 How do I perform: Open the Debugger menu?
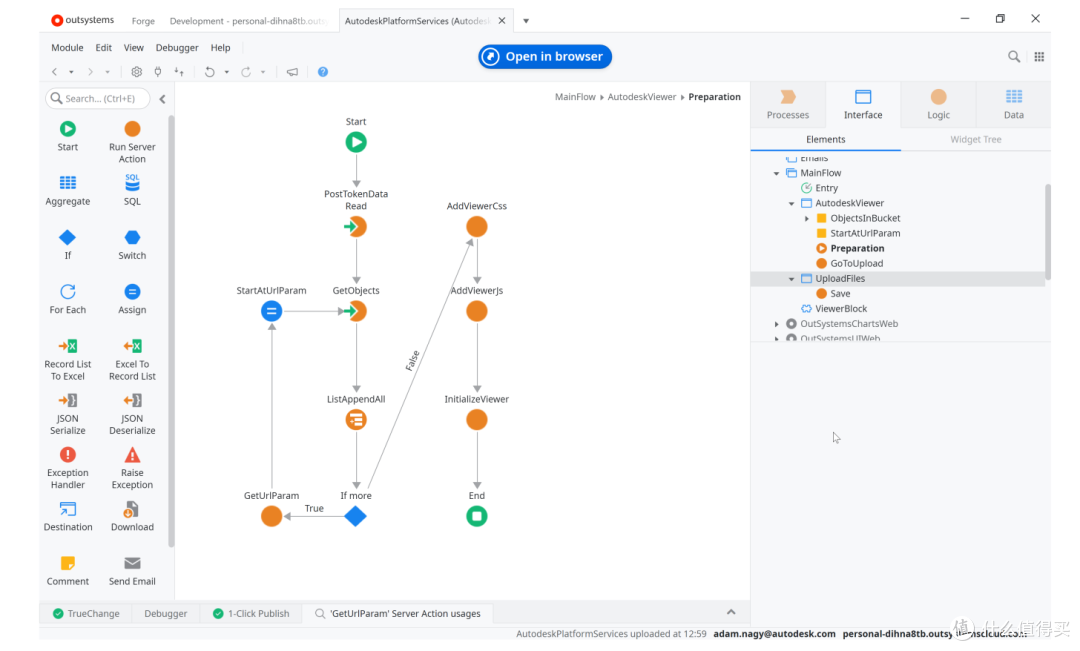coord(177,48)
